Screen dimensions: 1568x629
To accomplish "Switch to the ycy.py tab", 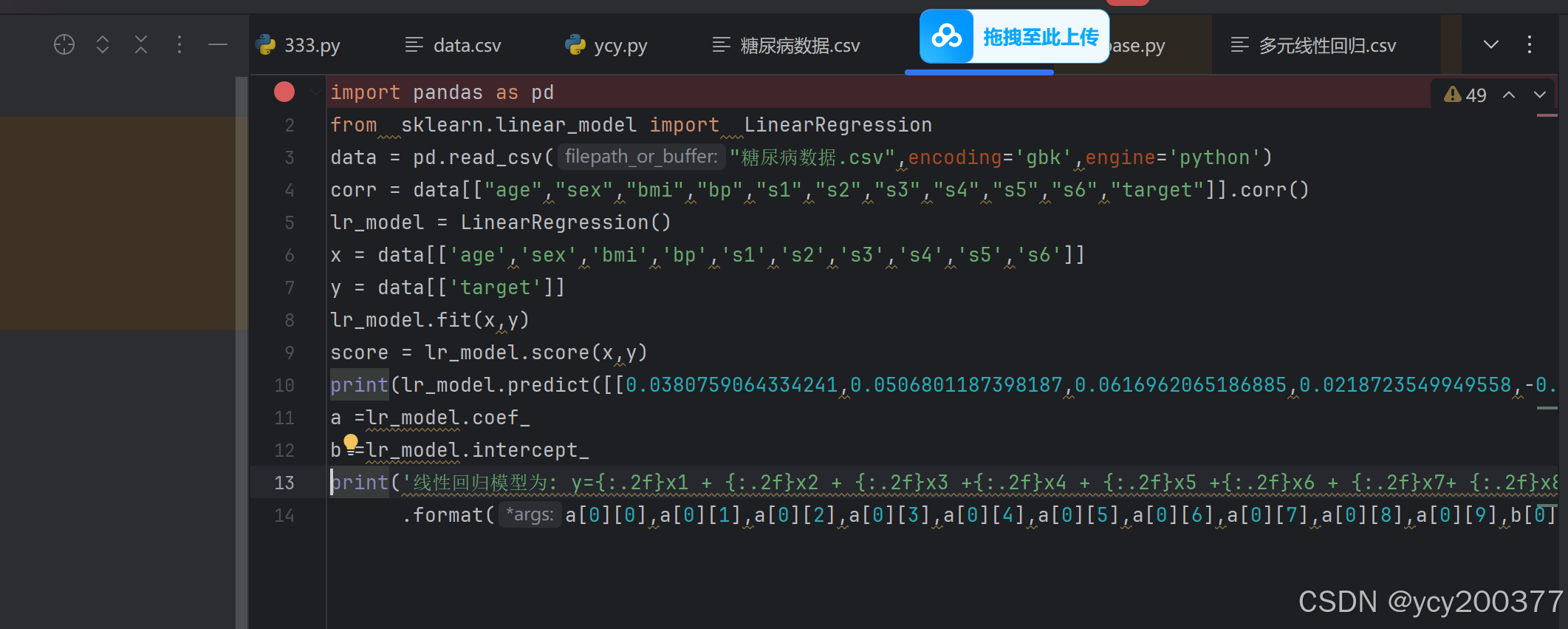I will tap(606, 45).
